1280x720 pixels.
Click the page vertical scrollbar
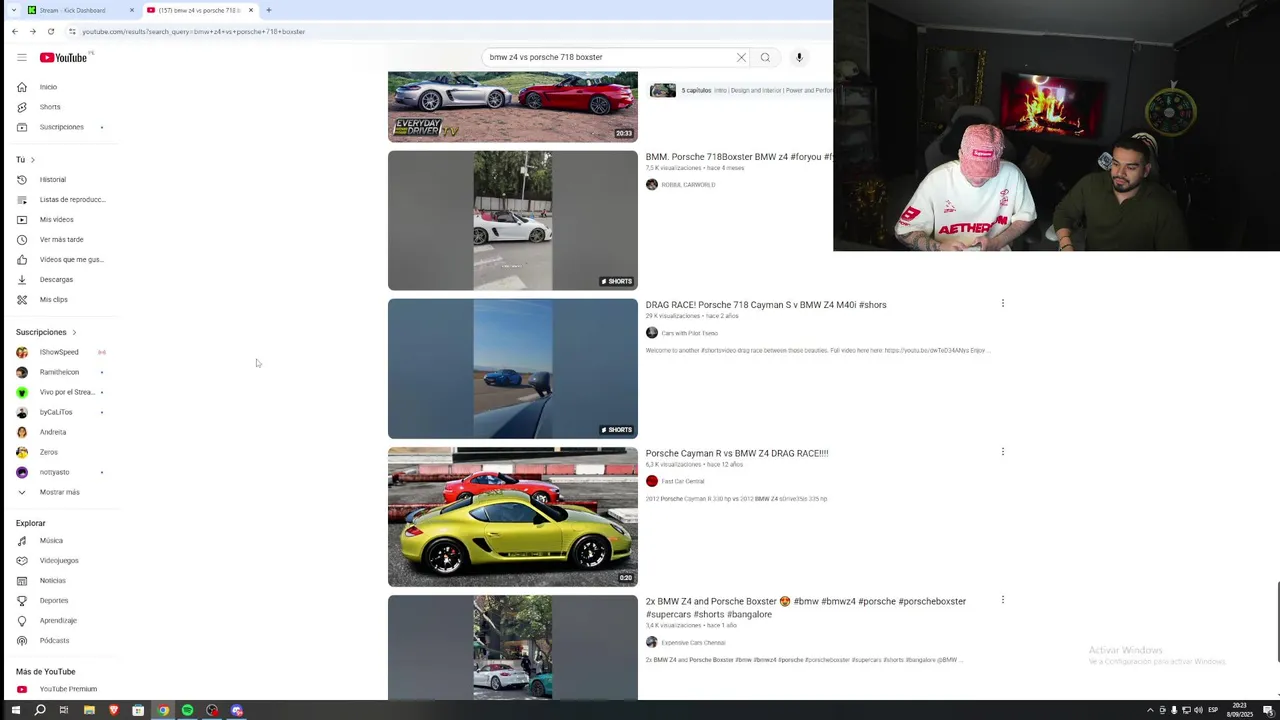[x=1277, y=620]
